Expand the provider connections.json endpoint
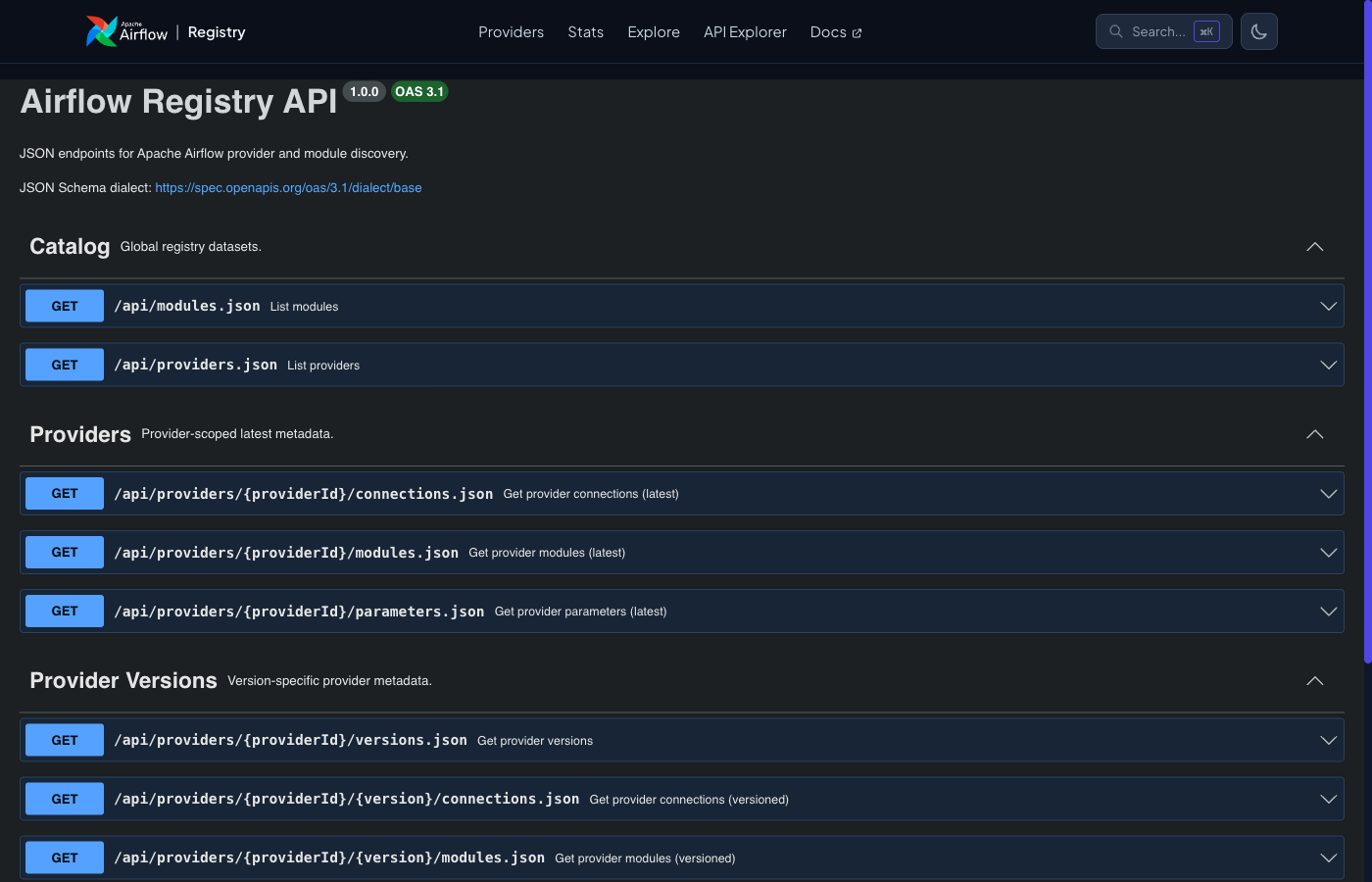Viewport: 1372px width, 882px height. 1328,493
